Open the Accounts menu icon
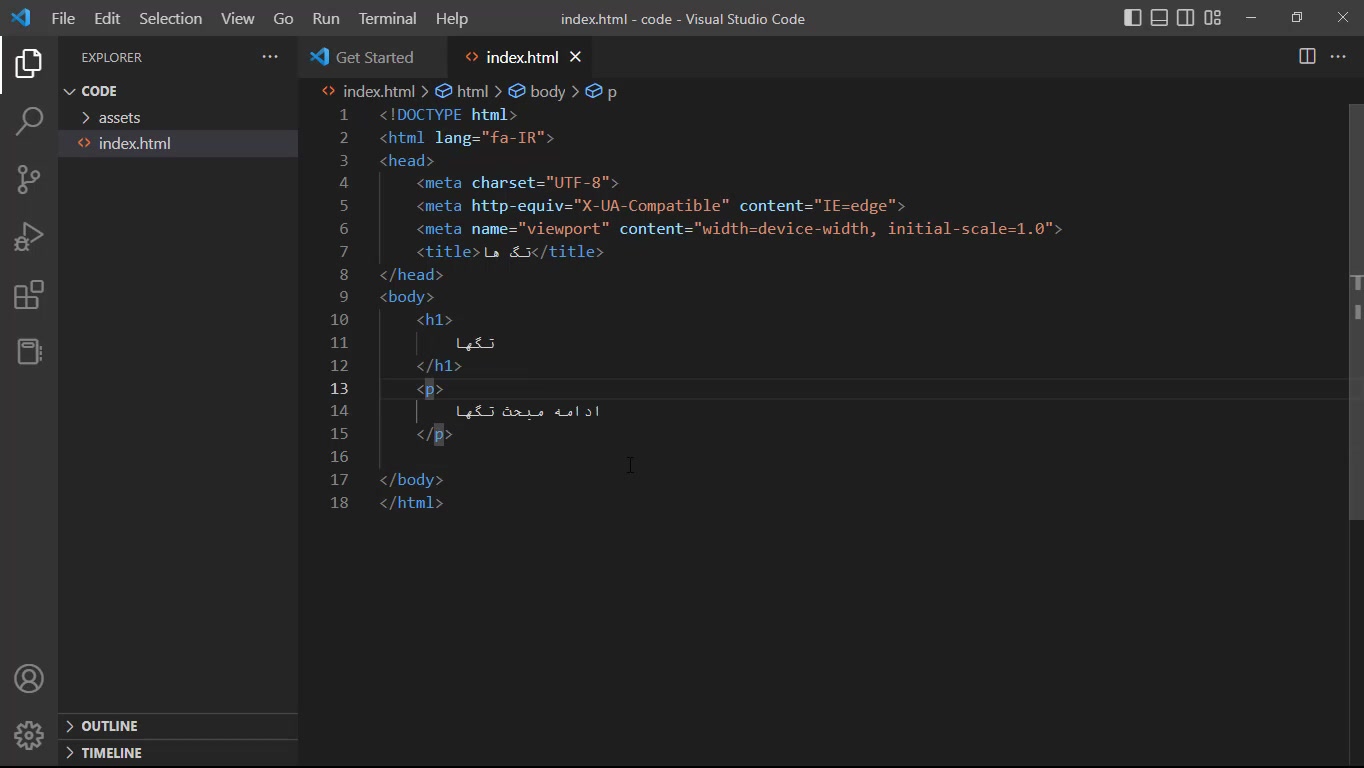 29,679
